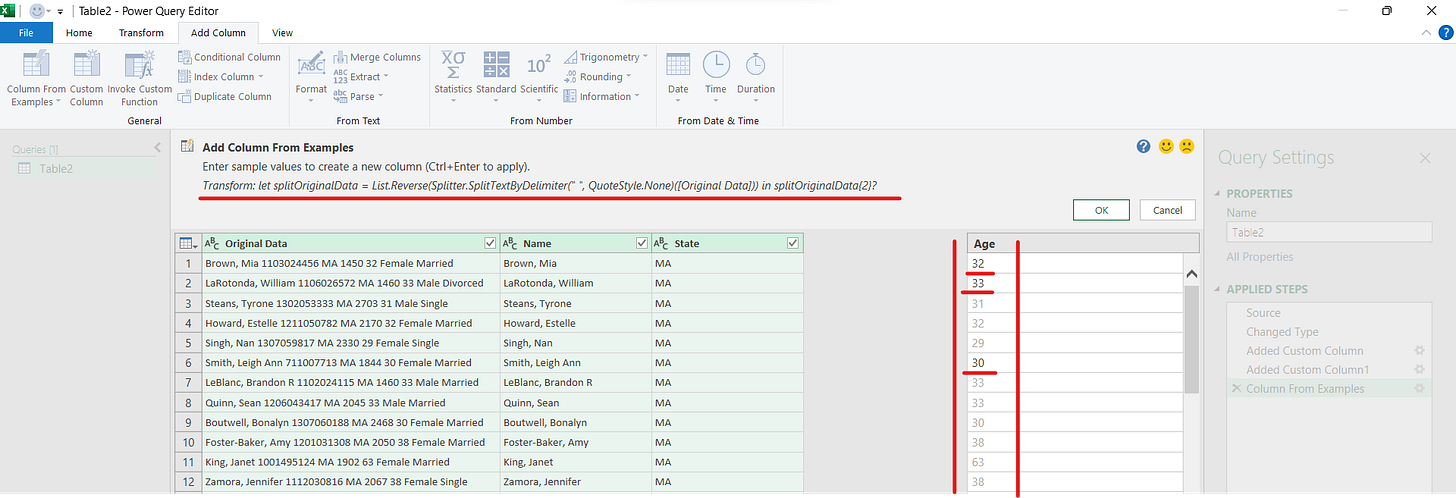Click the query Name field Table2

pyautogui.click(x=1327, y=232)
